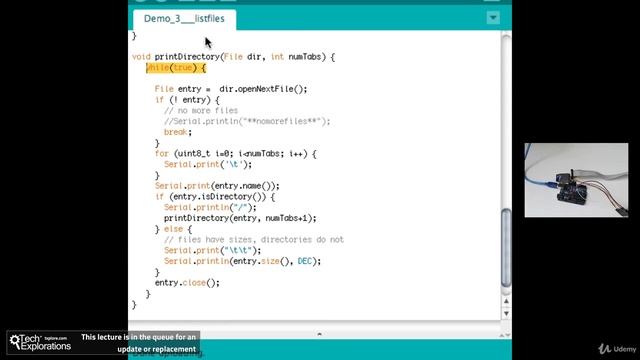
Task: Click the Serial.println("/"); line
Action: pos(210,207)
